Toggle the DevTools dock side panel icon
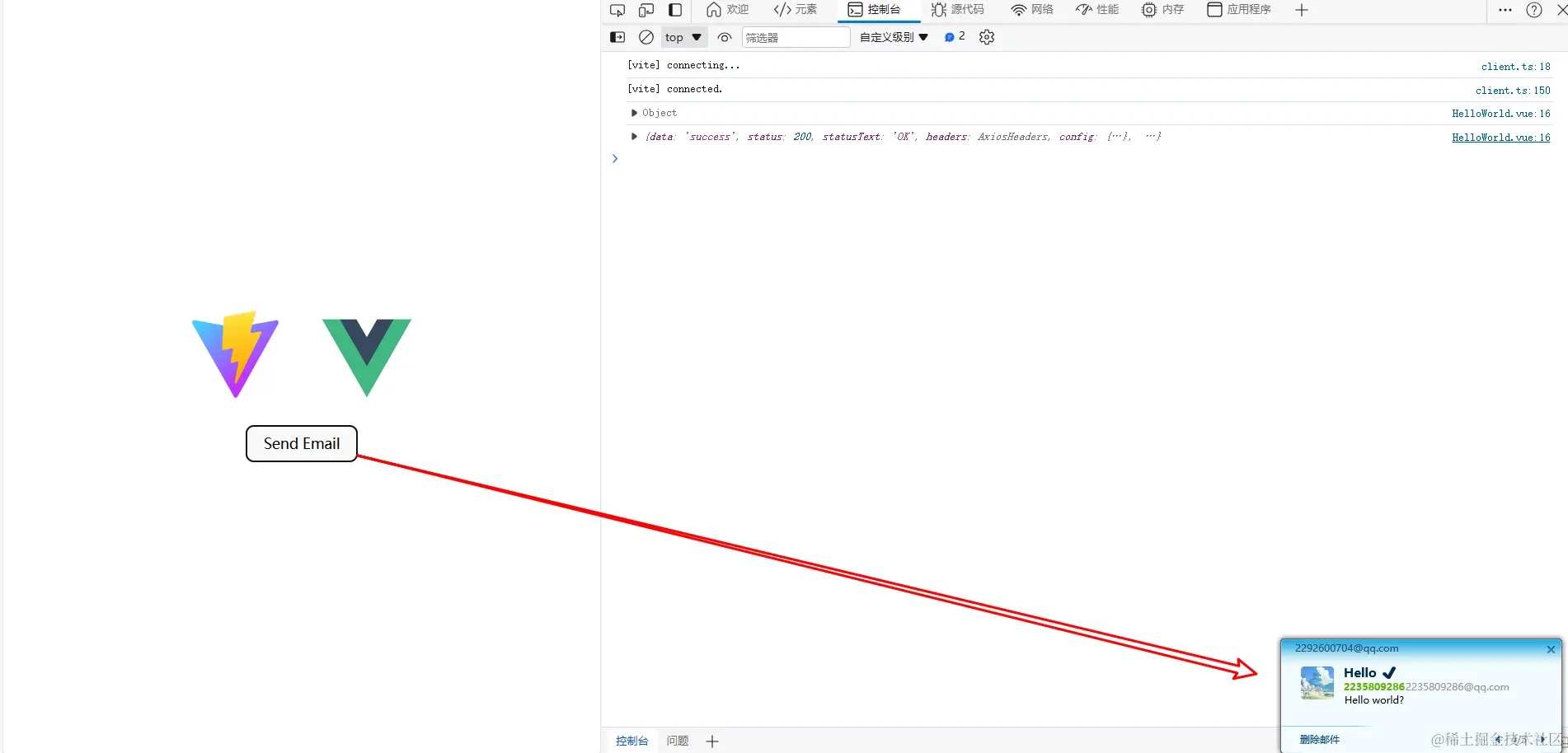The width and height of the screenshot is (1568, 753). 675,10
